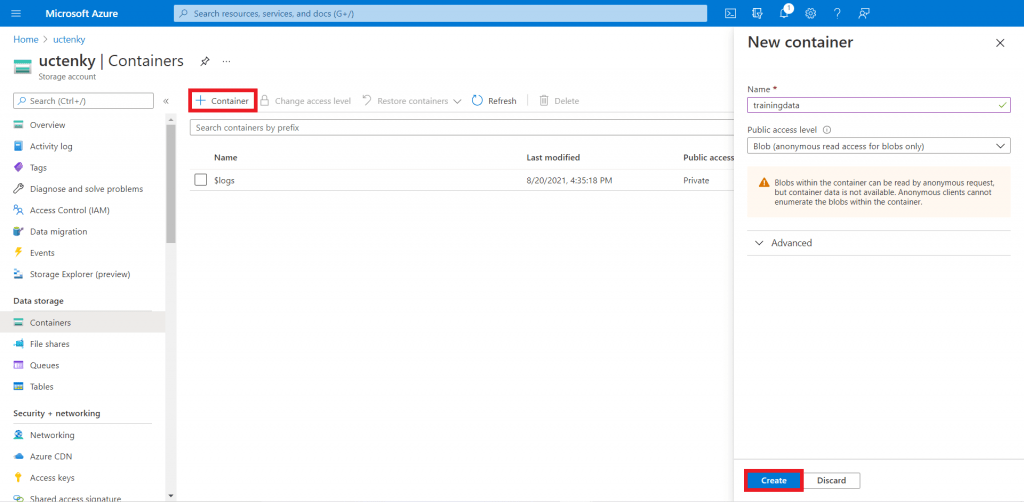The width and height of the screenshot is (1024, 502).
Task: Open Access keys in the sidebar
Action: tap(51, 478)
